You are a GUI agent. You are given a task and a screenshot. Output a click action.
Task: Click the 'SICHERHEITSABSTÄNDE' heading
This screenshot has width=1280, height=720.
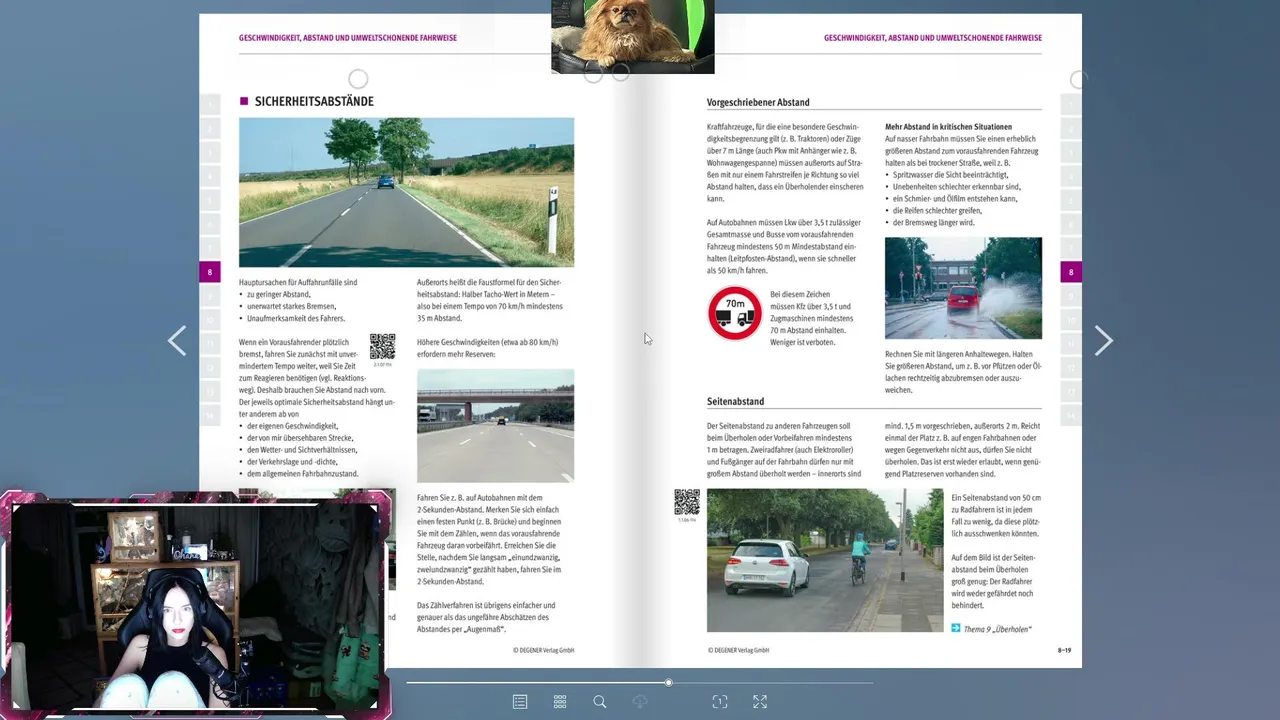tap(314, 101)
